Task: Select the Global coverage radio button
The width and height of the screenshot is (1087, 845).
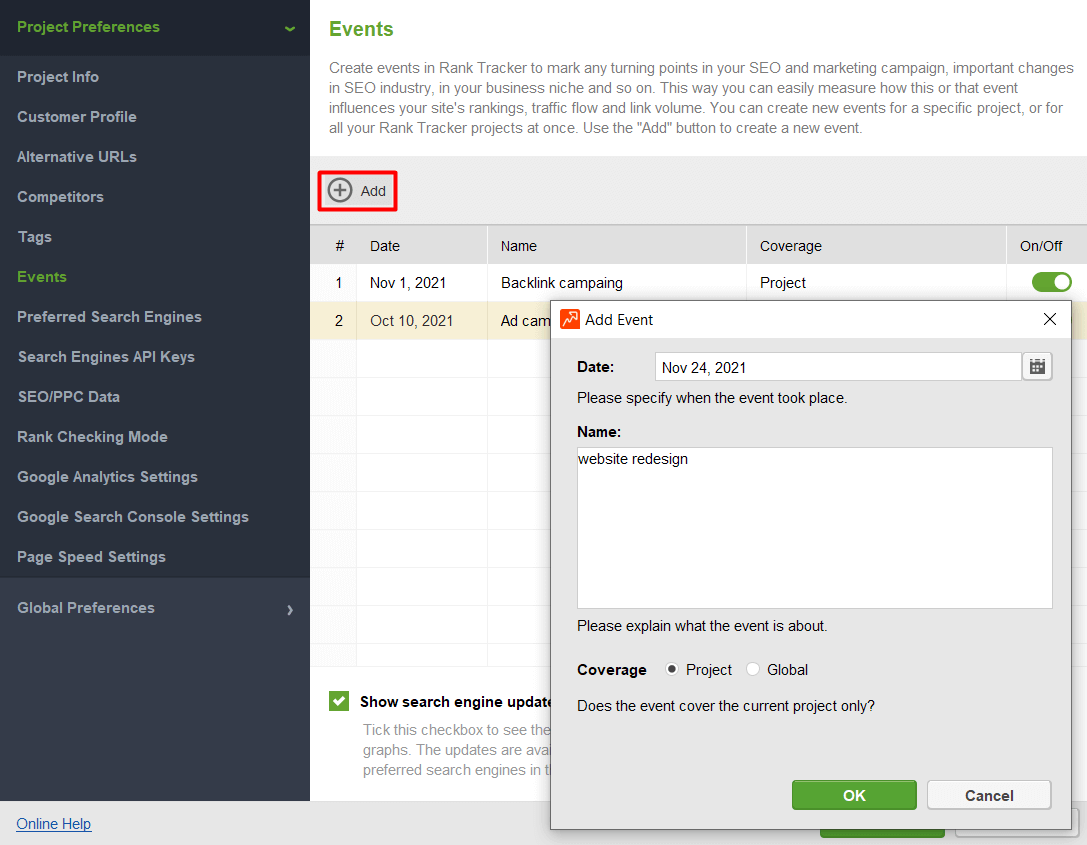Action: [x=752, y=669]
